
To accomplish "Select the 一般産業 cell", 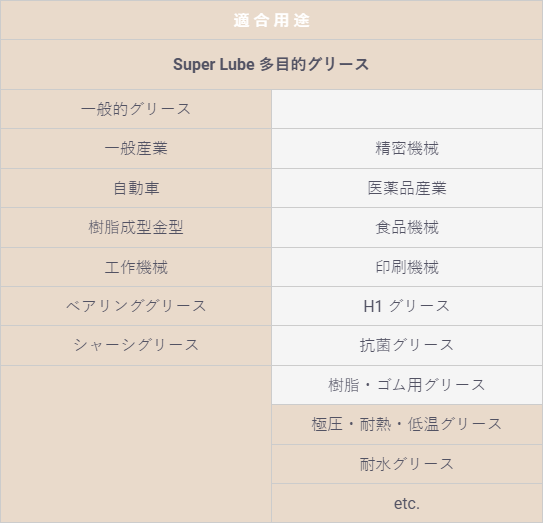I will (x=136, y=149).
